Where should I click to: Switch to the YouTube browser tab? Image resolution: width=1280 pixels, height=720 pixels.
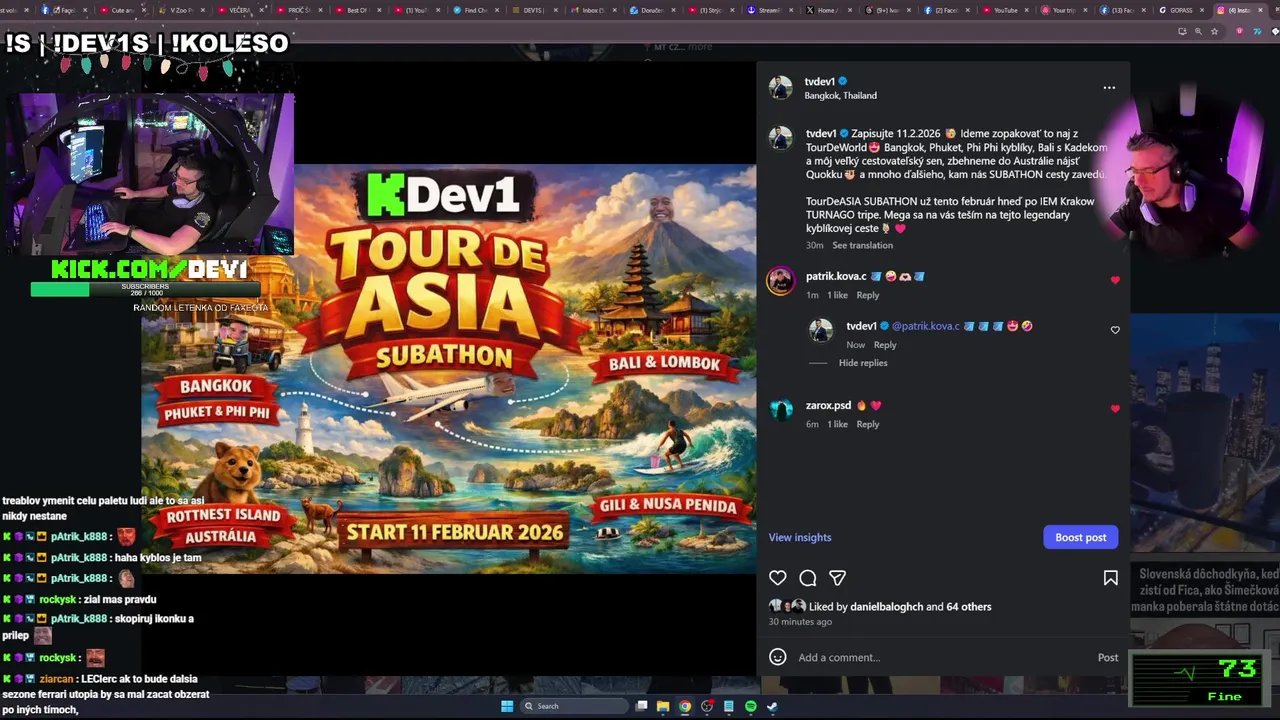1004,10
